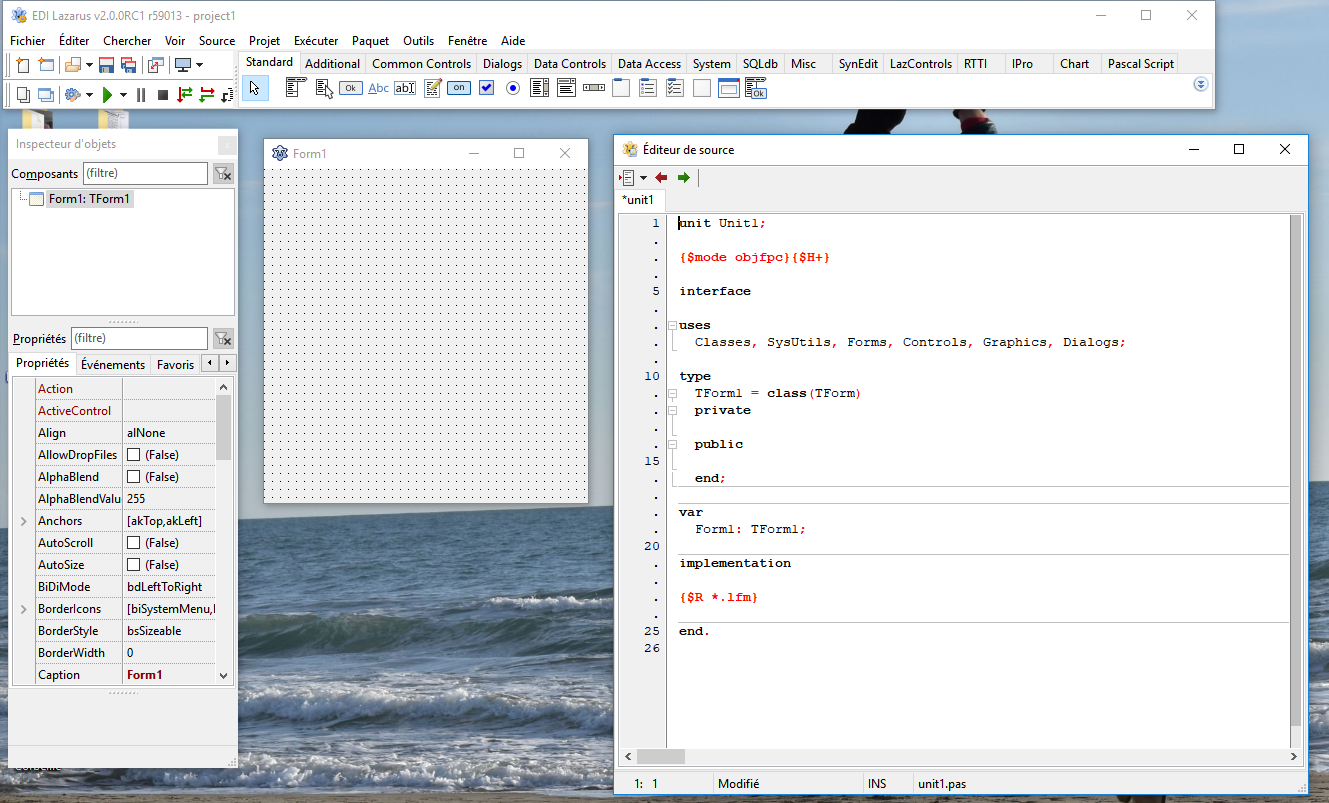This screenshot has width=1329, height=803.
Task: Click the Toggle Form/Unit icon
Action: pyautogui.click(x=156, y=65)
